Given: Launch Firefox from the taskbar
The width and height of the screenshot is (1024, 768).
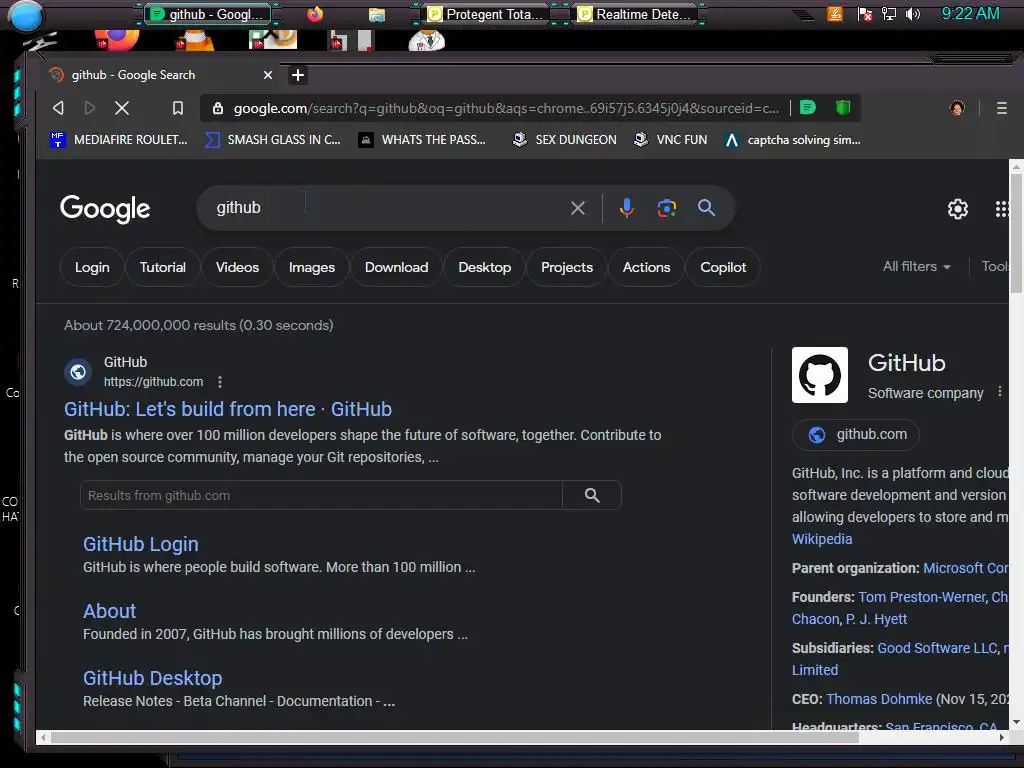Looking at the screenshot, I should pyautogui.click(x=315, y=14).
